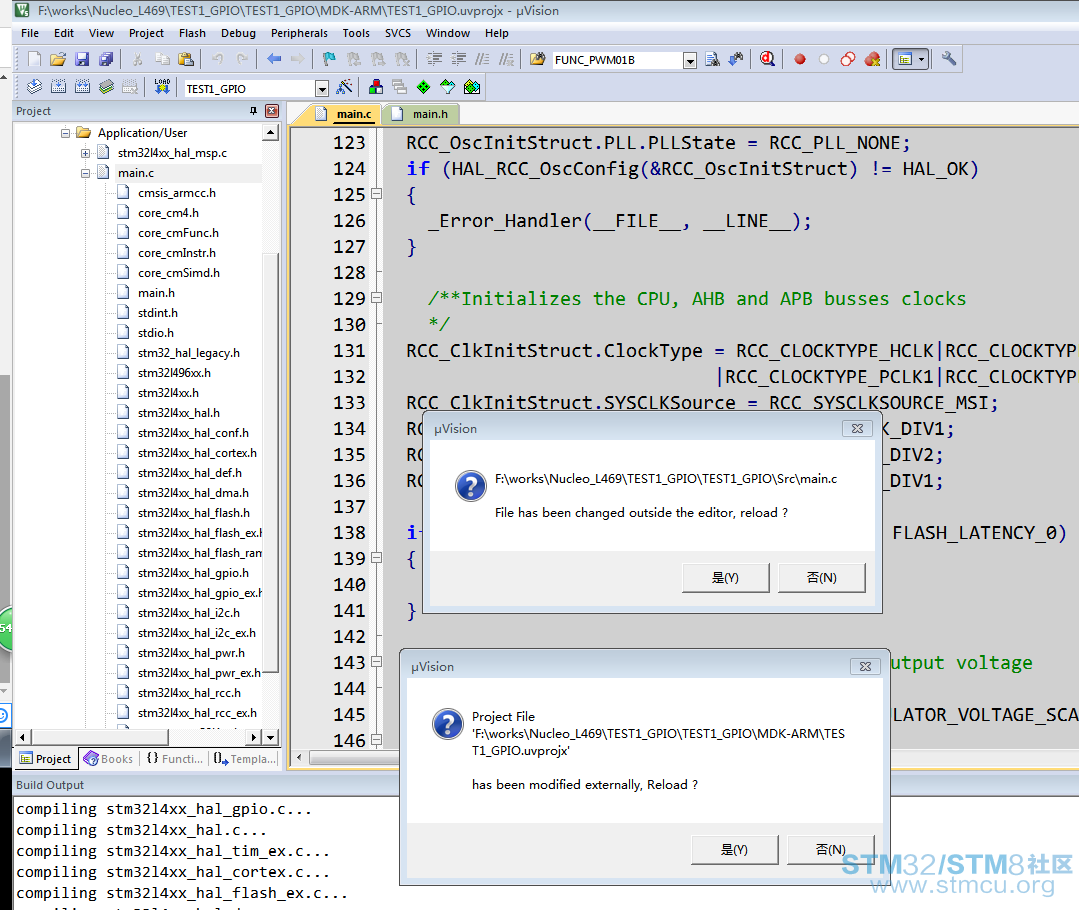Viewport: 1079px width, 910px height.
Task: Select stdio.h in project tree
Action: click(156, 332)
